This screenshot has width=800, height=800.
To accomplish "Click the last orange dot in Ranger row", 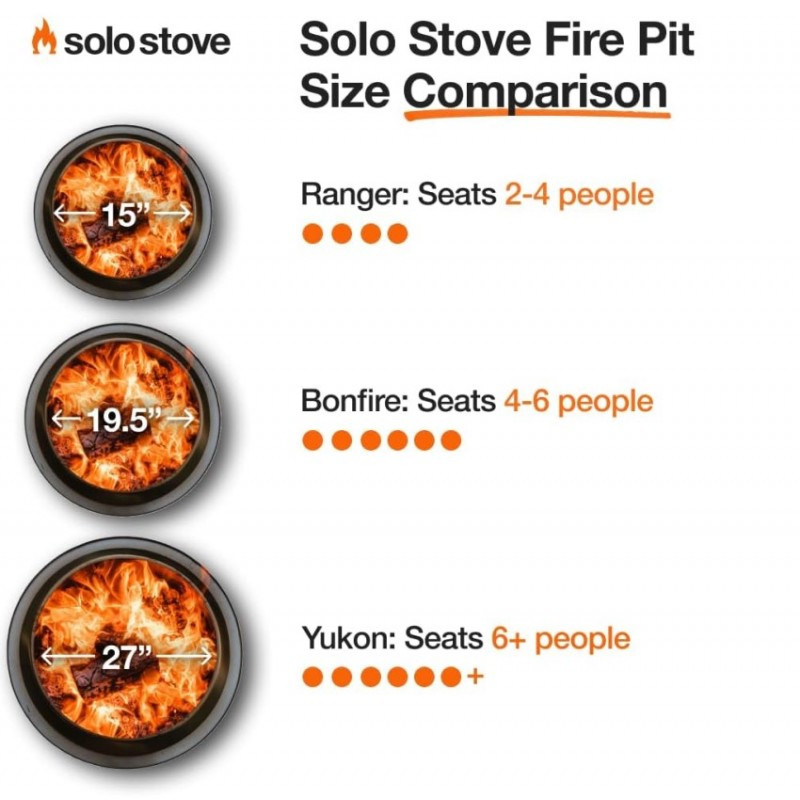I will coord(398,234).
